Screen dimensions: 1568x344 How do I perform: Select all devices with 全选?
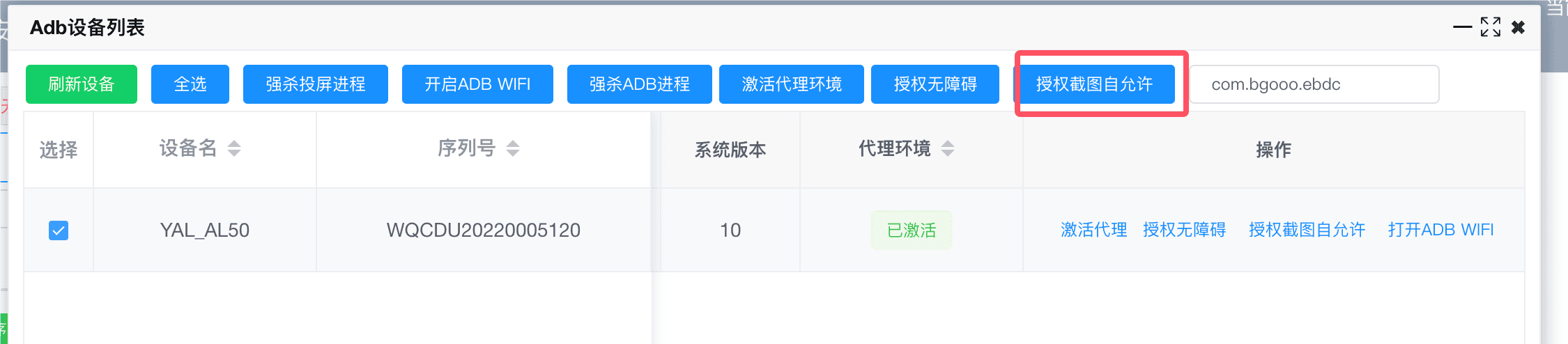(190, 84)
